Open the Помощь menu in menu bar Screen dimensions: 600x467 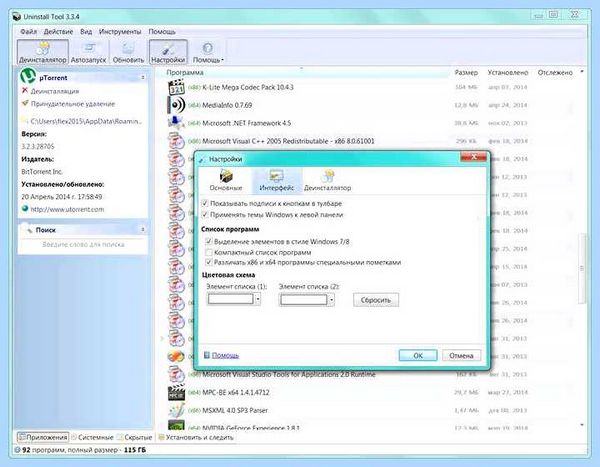(x=162, y=31)
